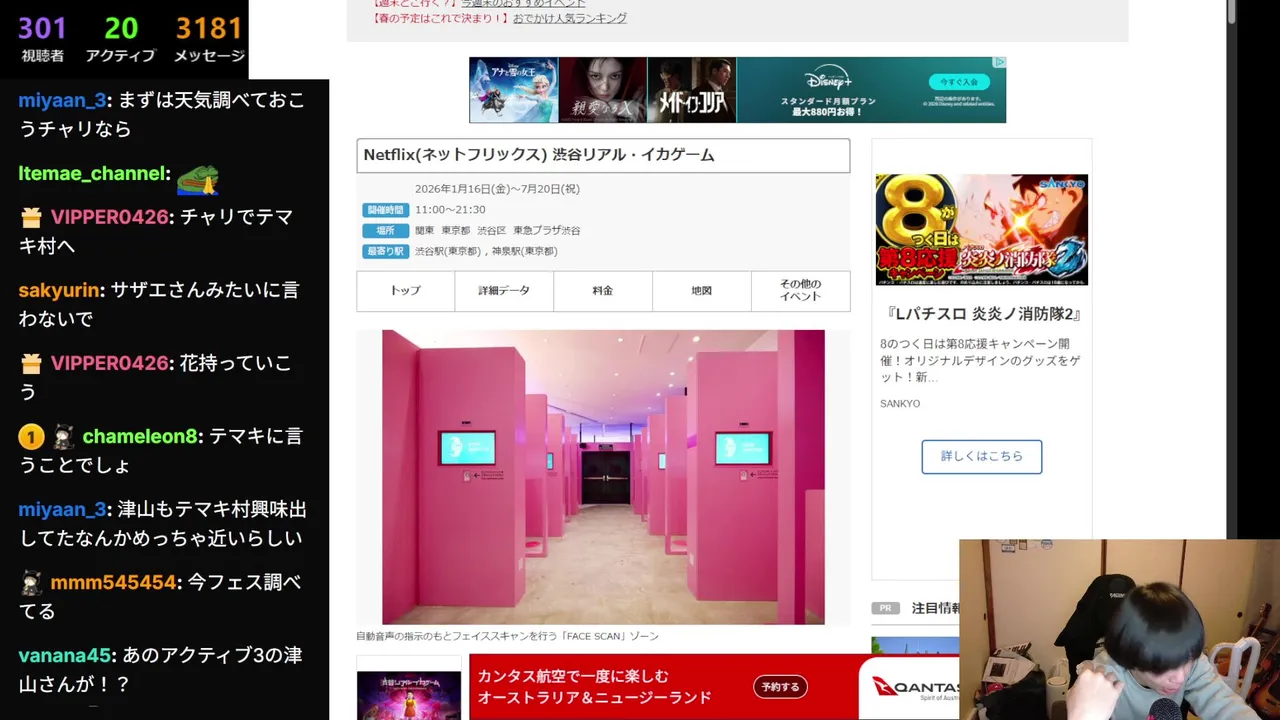Viewport: 1280px width, 720px height.
Task: Open the 炎炎ノ消防隊2 ad image
Action: point(981,230)
